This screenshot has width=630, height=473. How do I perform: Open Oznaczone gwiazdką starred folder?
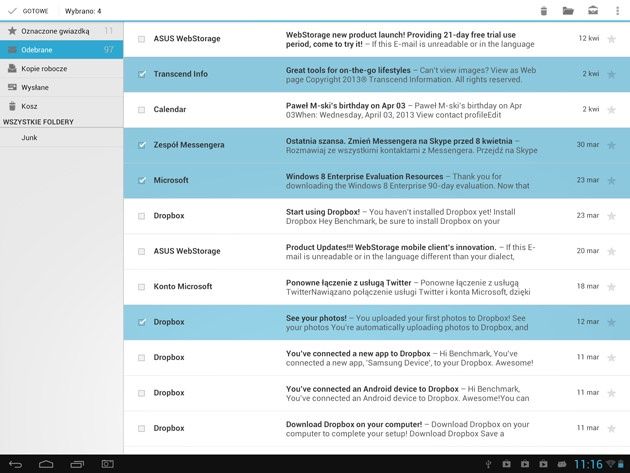[x=61, y=31]
